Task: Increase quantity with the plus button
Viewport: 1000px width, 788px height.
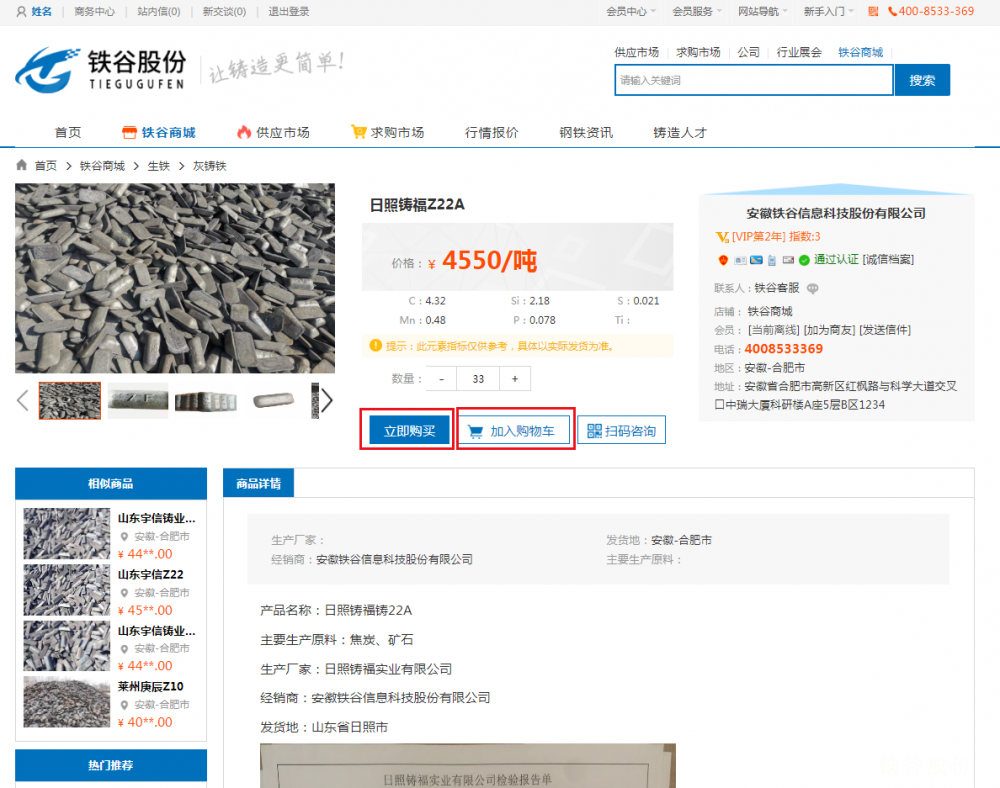Action: point(515,379)
